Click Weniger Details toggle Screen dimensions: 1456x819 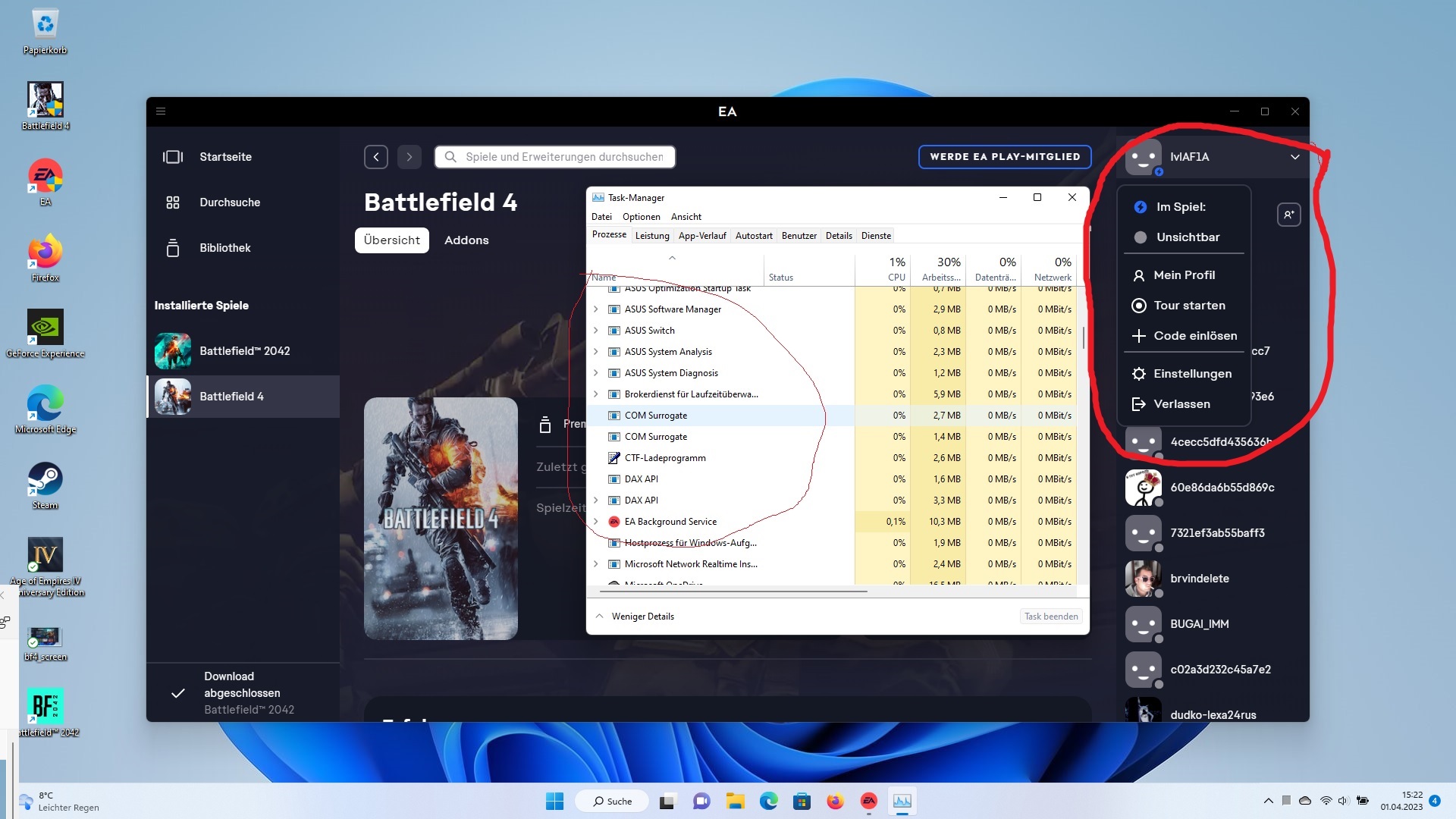coord(635,617)
